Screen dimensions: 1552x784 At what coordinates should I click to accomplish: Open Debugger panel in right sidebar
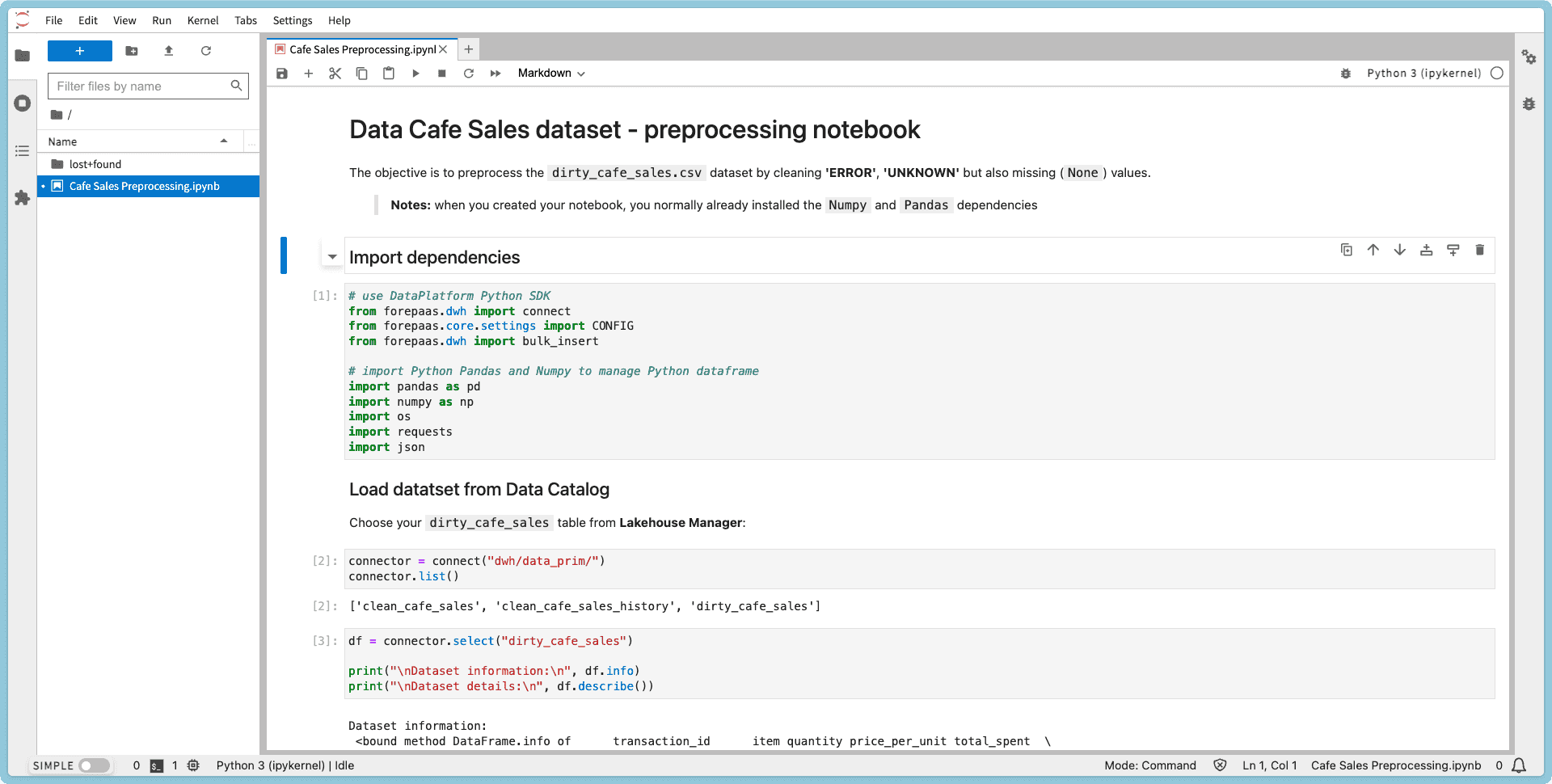(1529, 104)
